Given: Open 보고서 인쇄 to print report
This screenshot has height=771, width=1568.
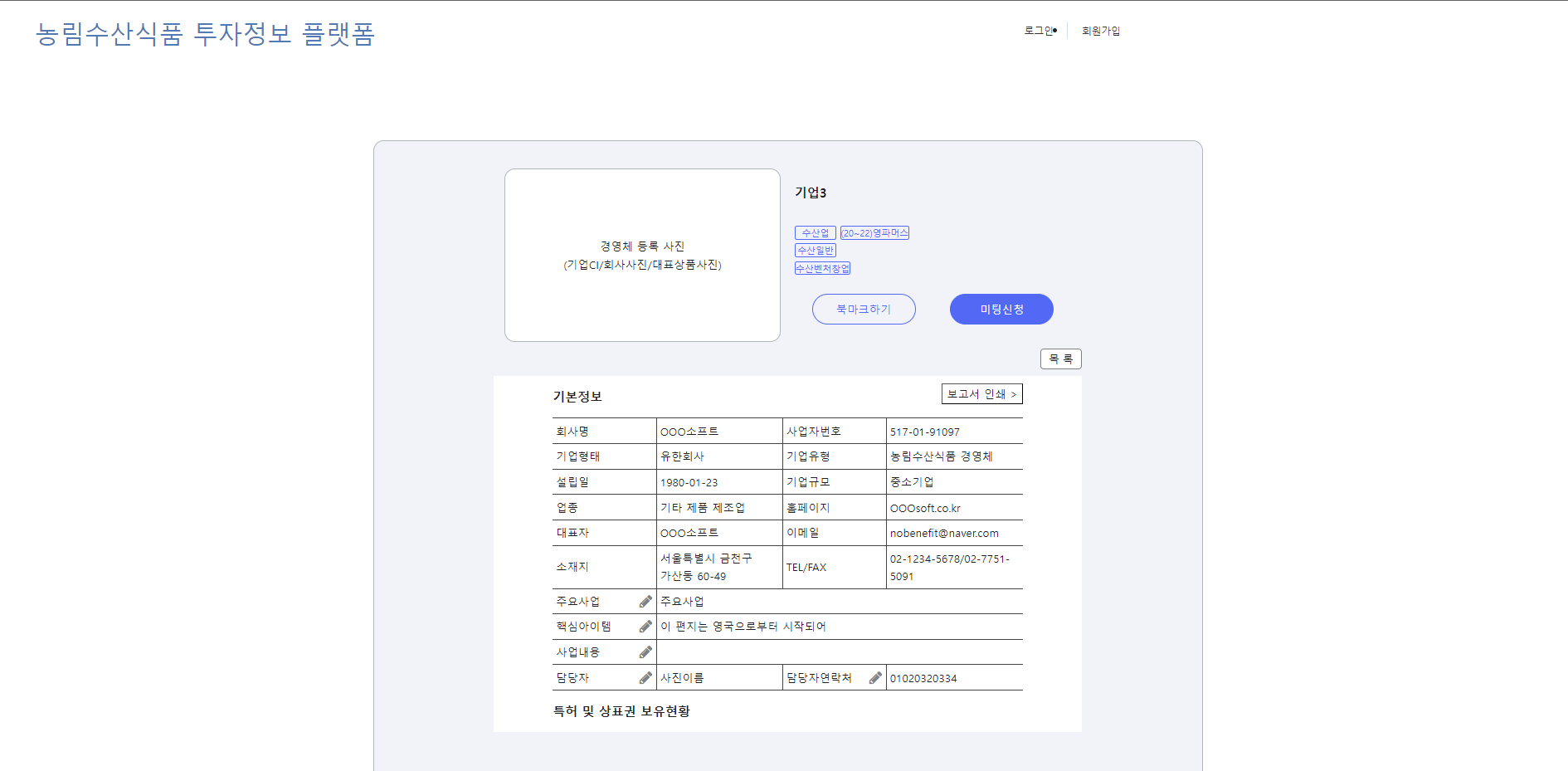Looking at the screenshot, I should (x=981, y=393).
